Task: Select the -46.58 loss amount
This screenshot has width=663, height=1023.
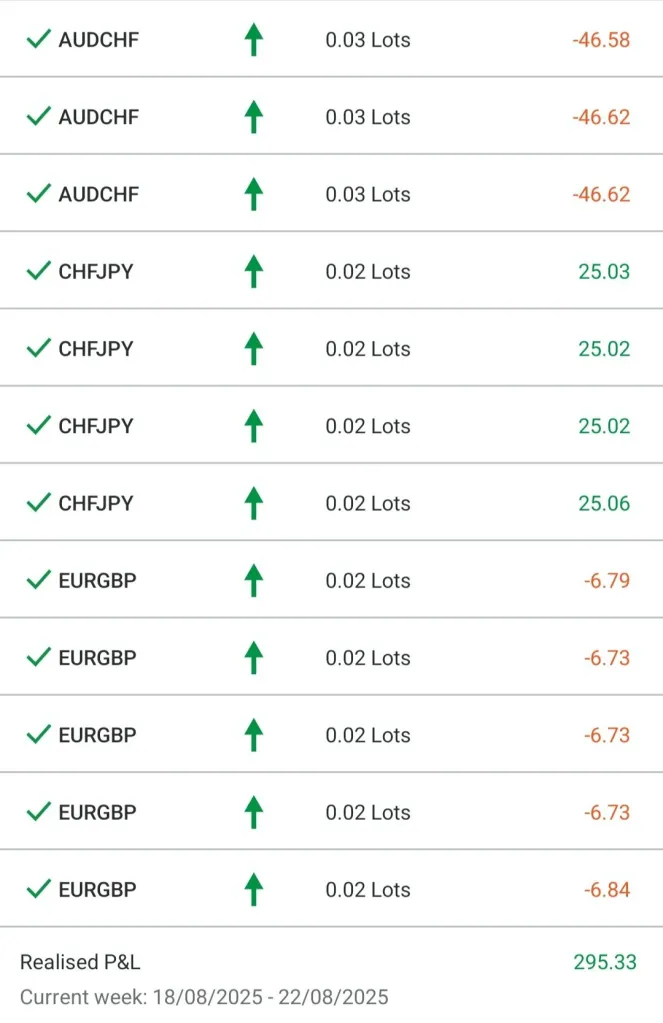Action: pyautogui.click(x=601, y=40)
